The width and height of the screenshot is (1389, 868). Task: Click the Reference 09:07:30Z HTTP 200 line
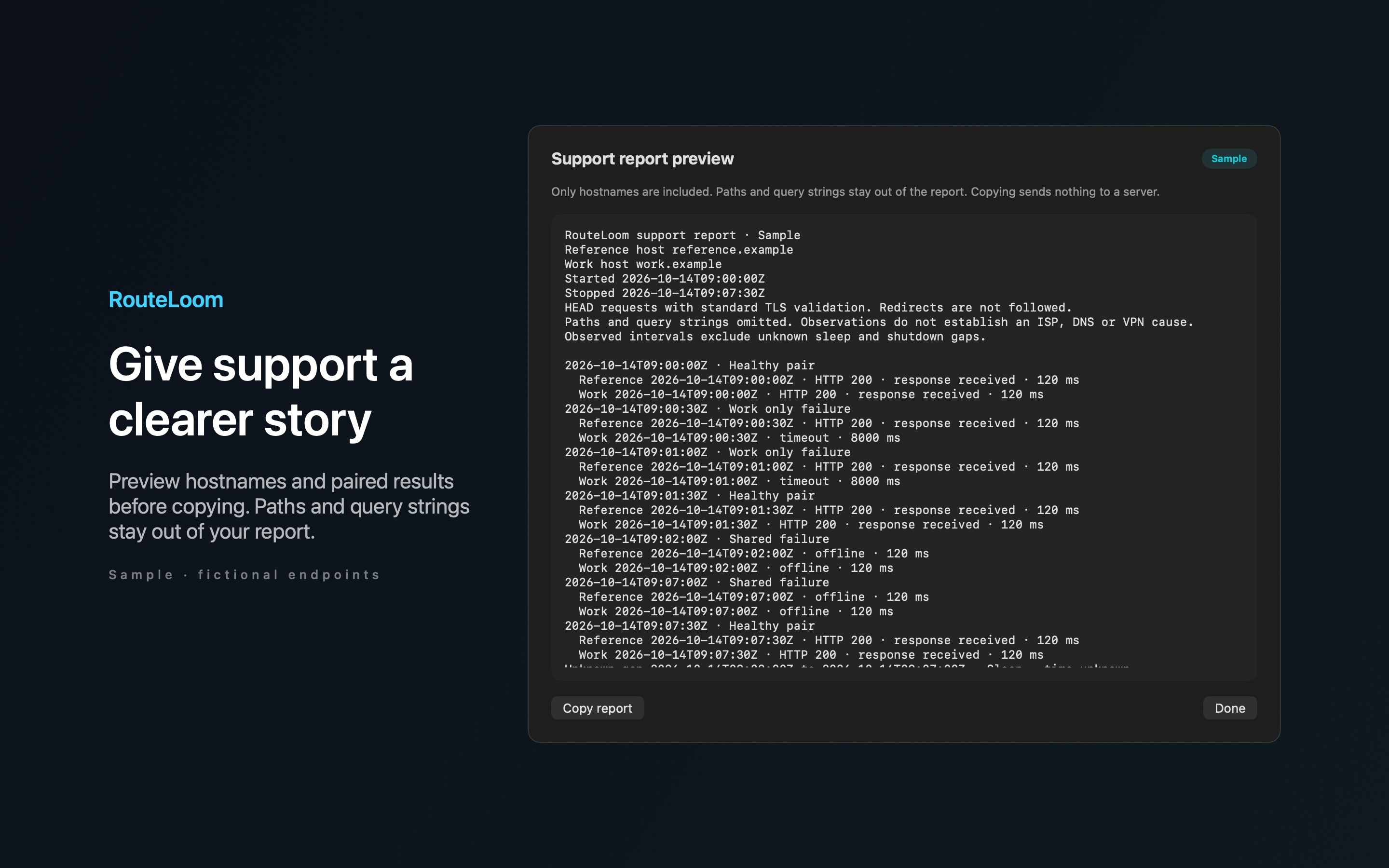[829, 640]
